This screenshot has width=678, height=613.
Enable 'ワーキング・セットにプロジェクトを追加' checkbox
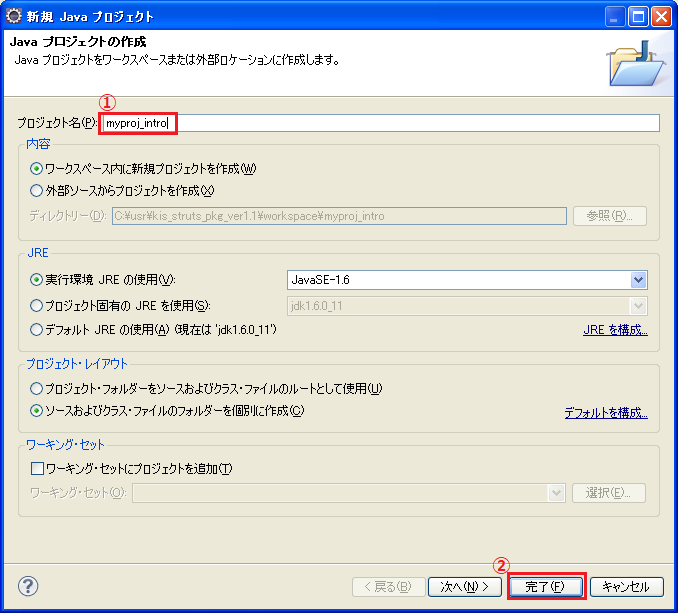click(37, 469)
